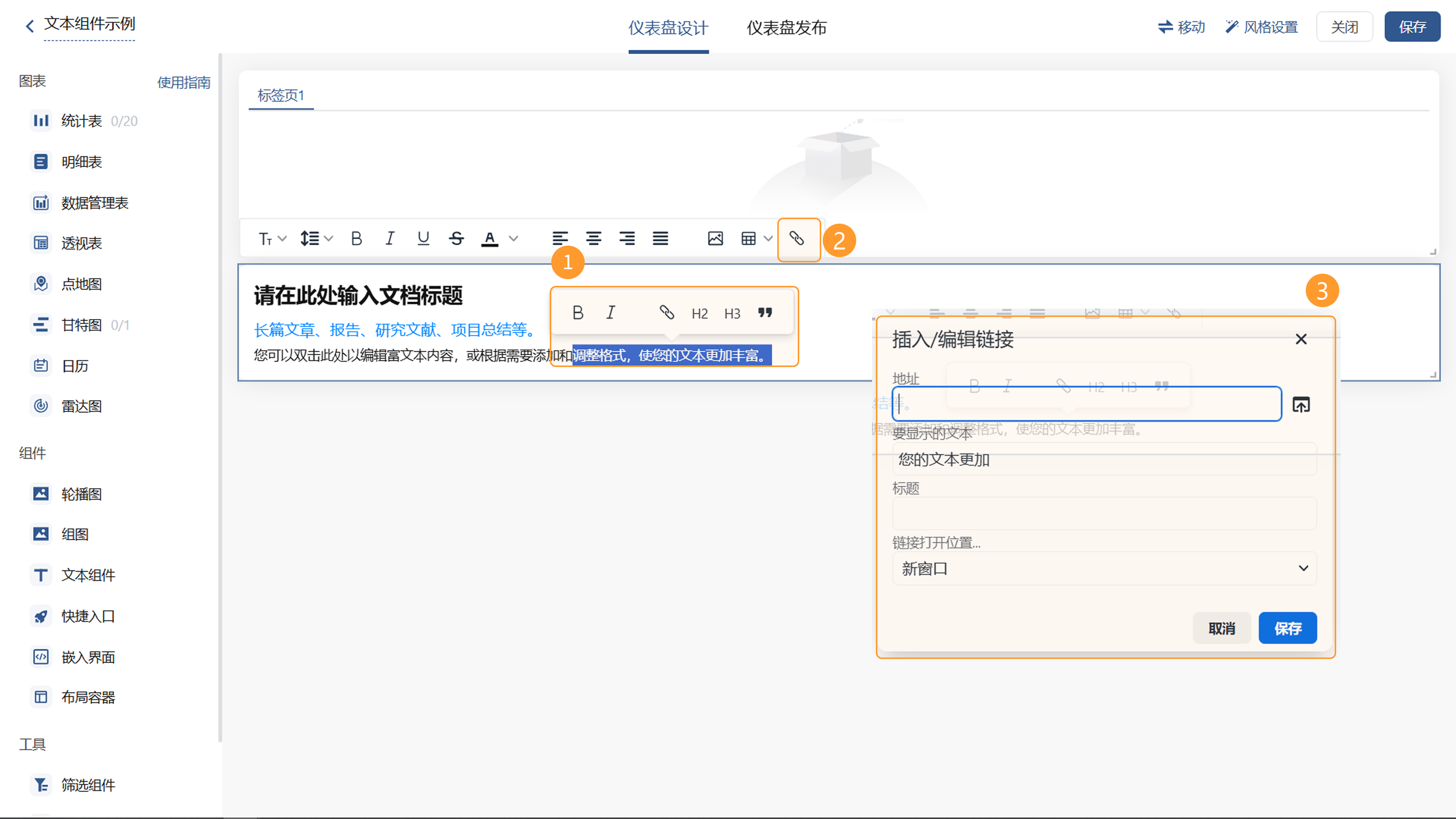
Task: Justify the text
Action: tap(660, 238)
